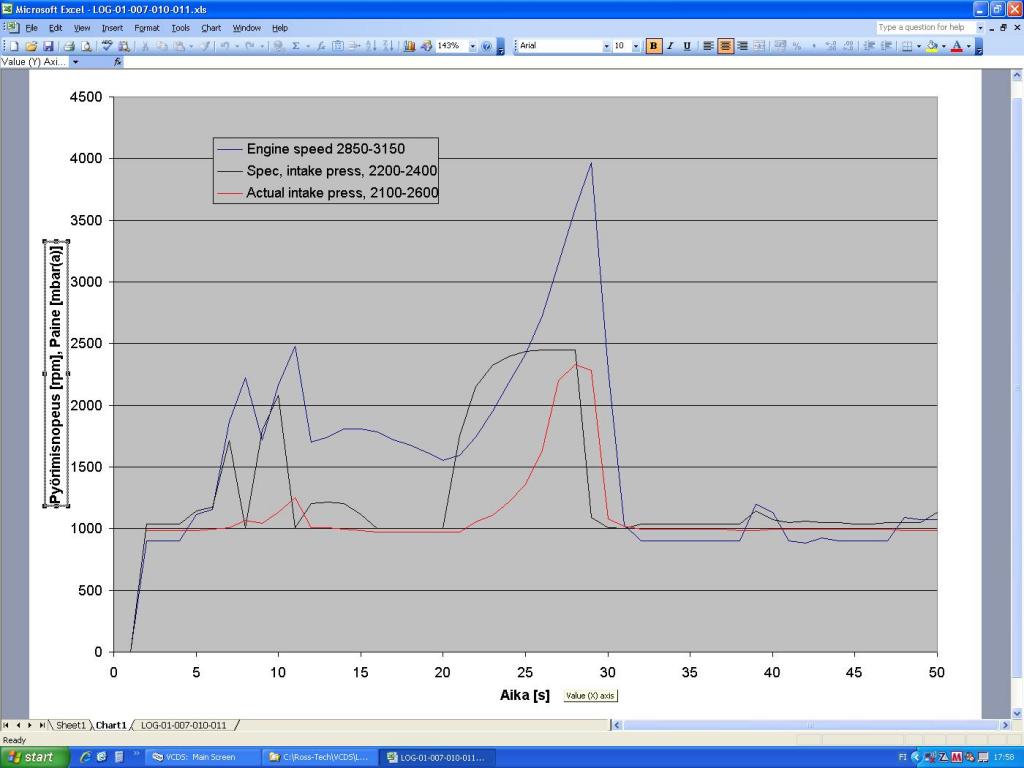Open the zoom 143% dropdown
The image size is (1024, 768).
tap(473, 46)
